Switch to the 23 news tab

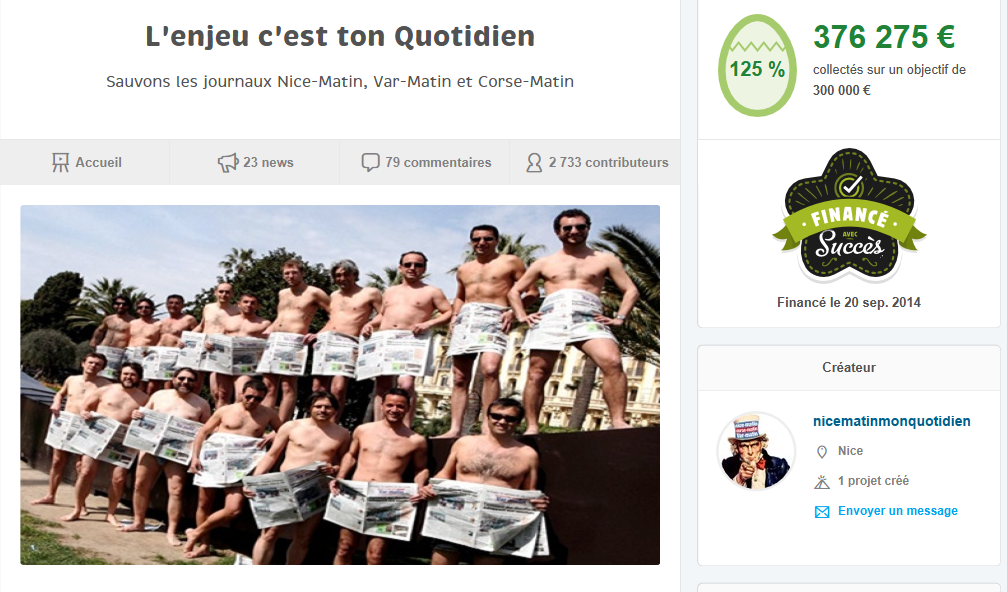(x=255, y=162)
